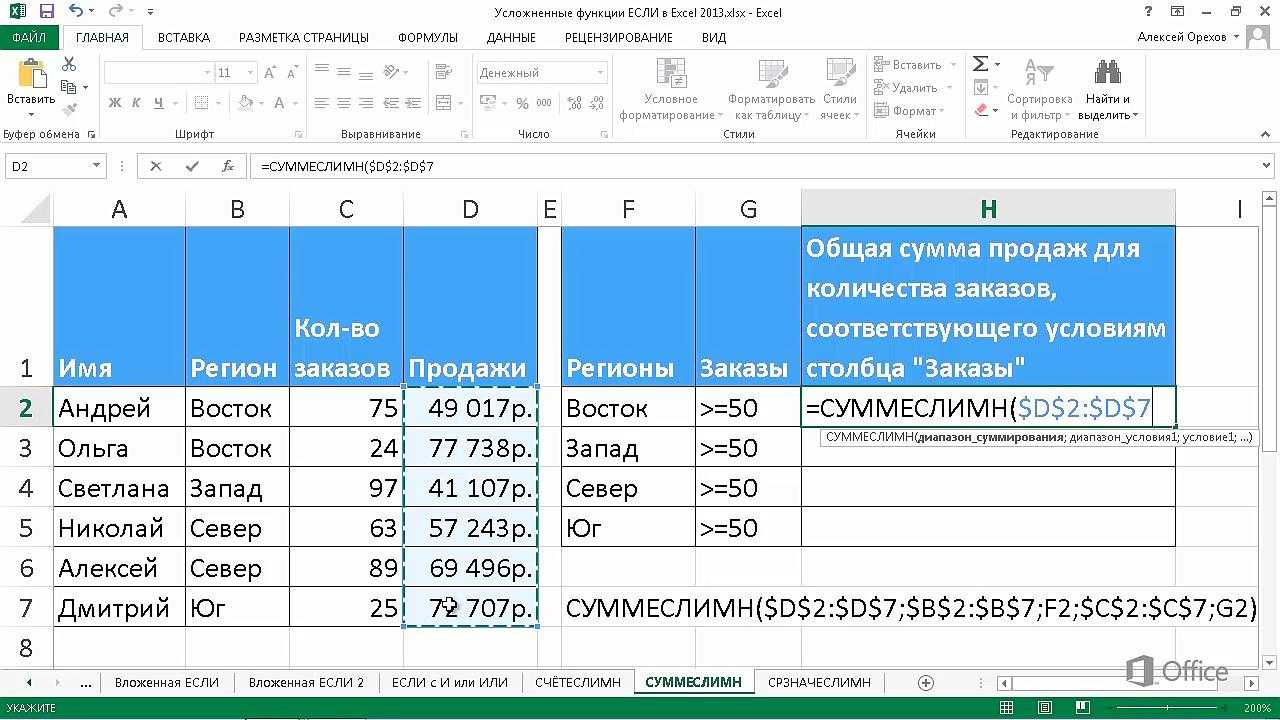Switch to the ДАННЫЕ ribbon tab

tap(511, 37)
